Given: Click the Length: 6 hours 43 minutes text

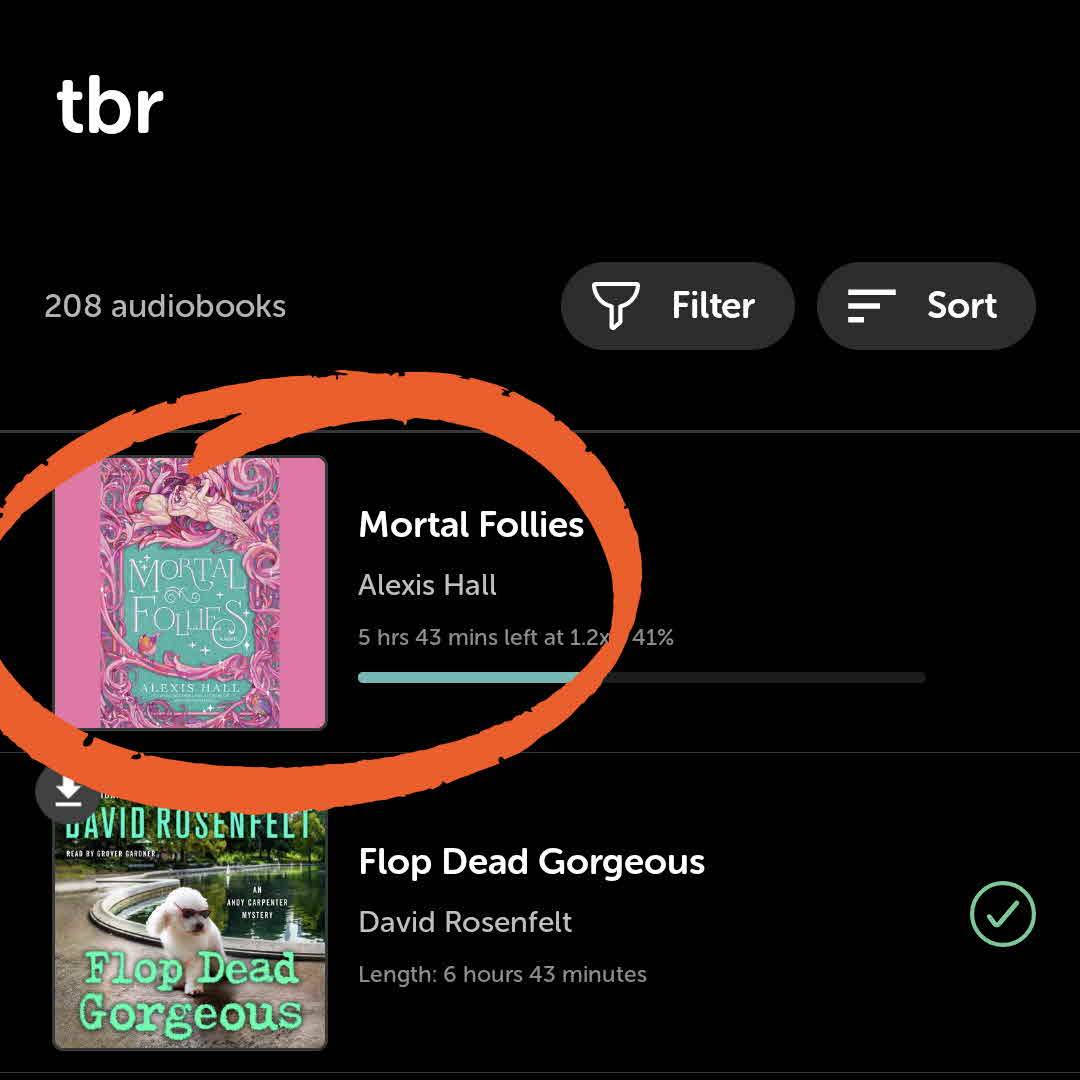Looking at the screenshot, I should (x=502, y=975).
